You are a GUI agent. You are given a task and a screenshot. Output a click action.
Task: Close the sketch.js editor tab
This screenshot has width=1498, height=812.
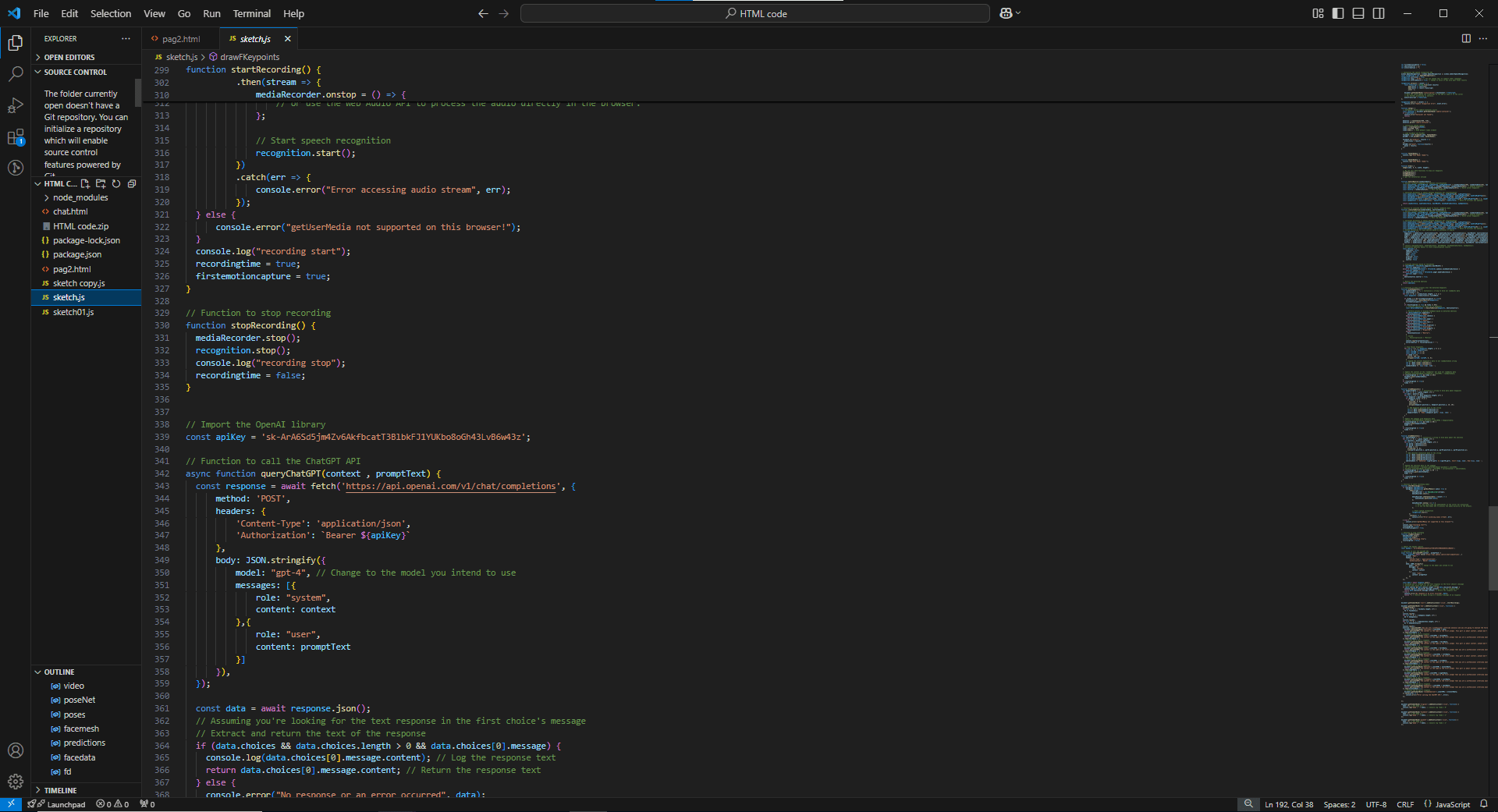(287, 38)
